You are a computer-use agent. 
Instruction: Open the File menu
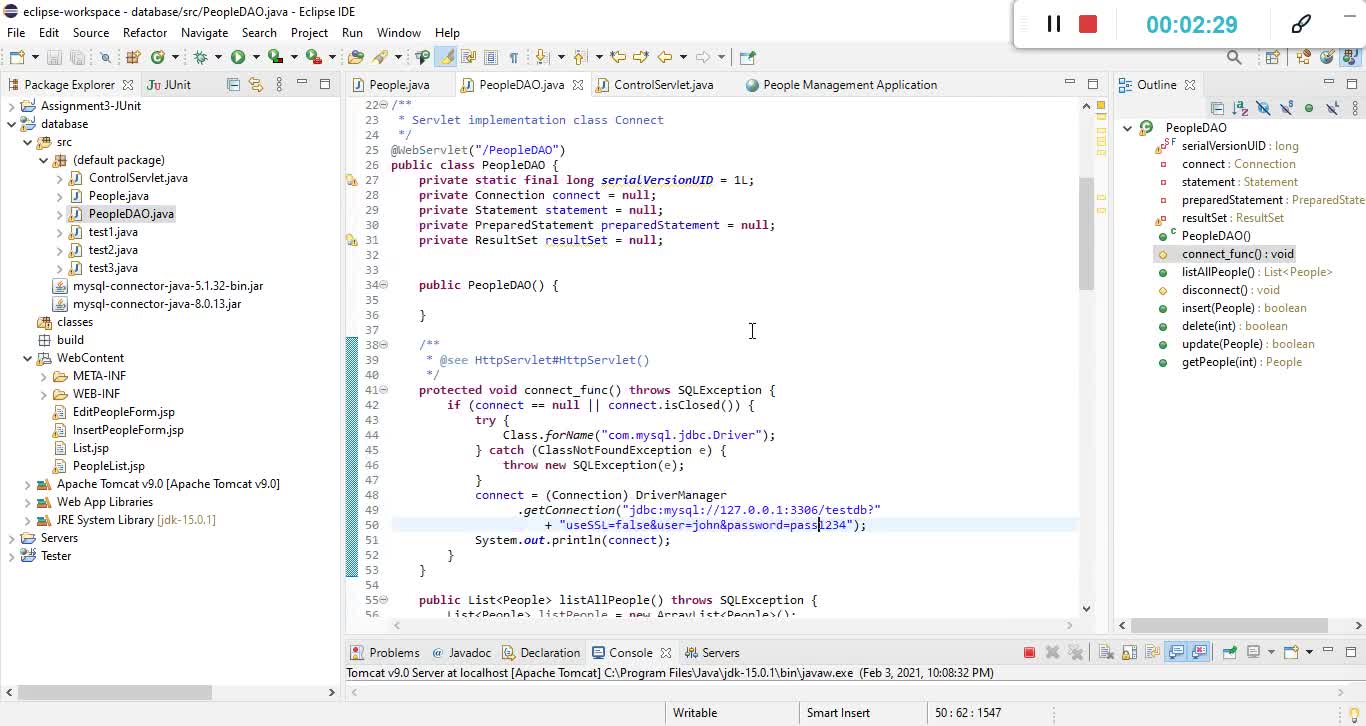16,33
